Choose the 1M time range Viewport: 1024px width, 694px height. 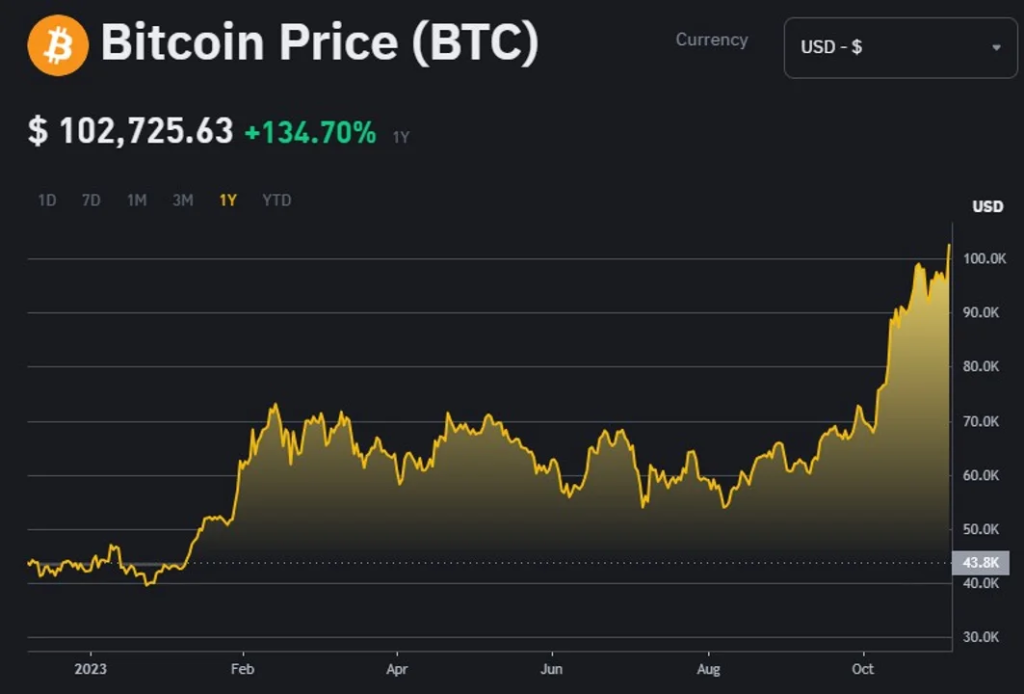pos(137,200)
